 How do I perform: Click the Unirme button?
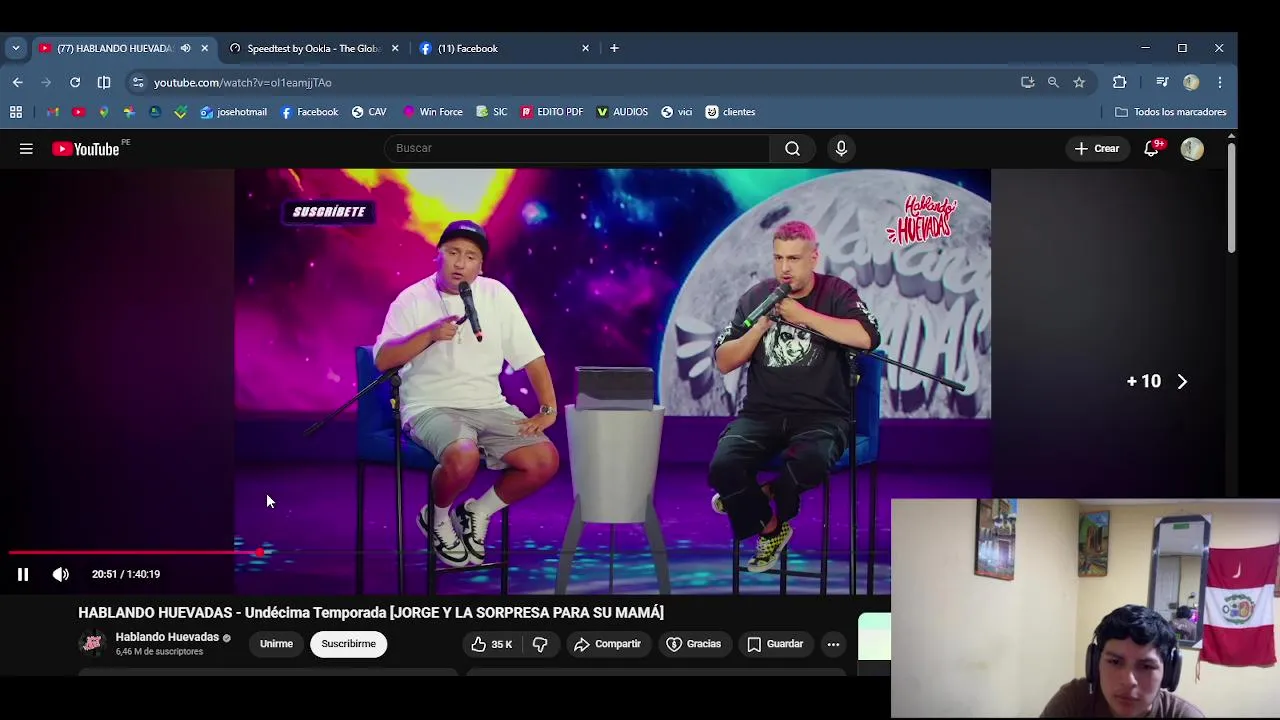pos(276,644)
